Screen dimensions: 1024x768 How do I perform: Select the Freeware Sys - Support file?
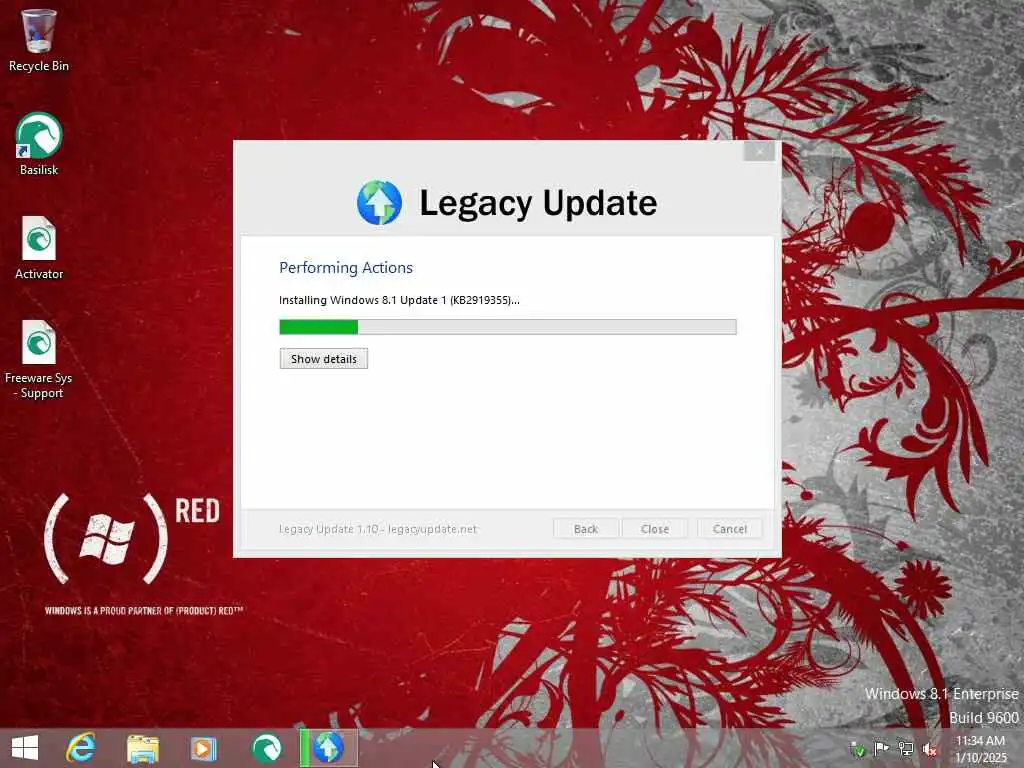point(39,359)
